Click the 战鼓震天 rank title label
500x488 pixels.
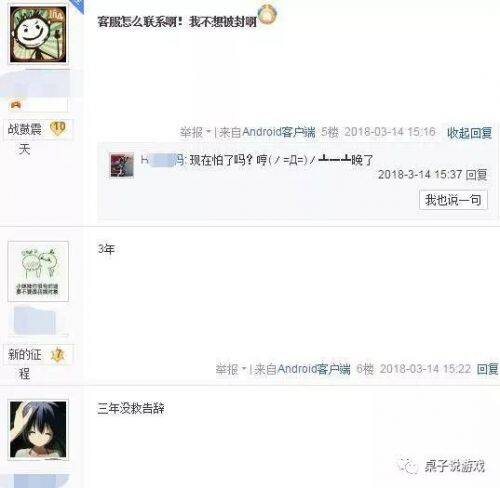pyautogui.click(x=24, y=138)
